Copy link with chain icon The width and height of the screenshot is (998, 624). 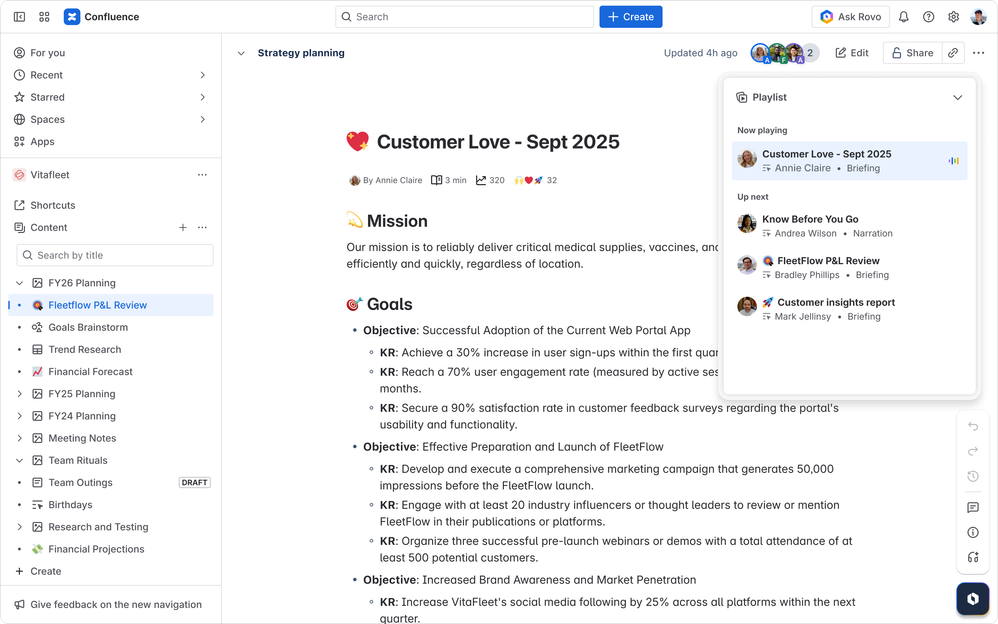pyautogui.click(x=953, y=53)
